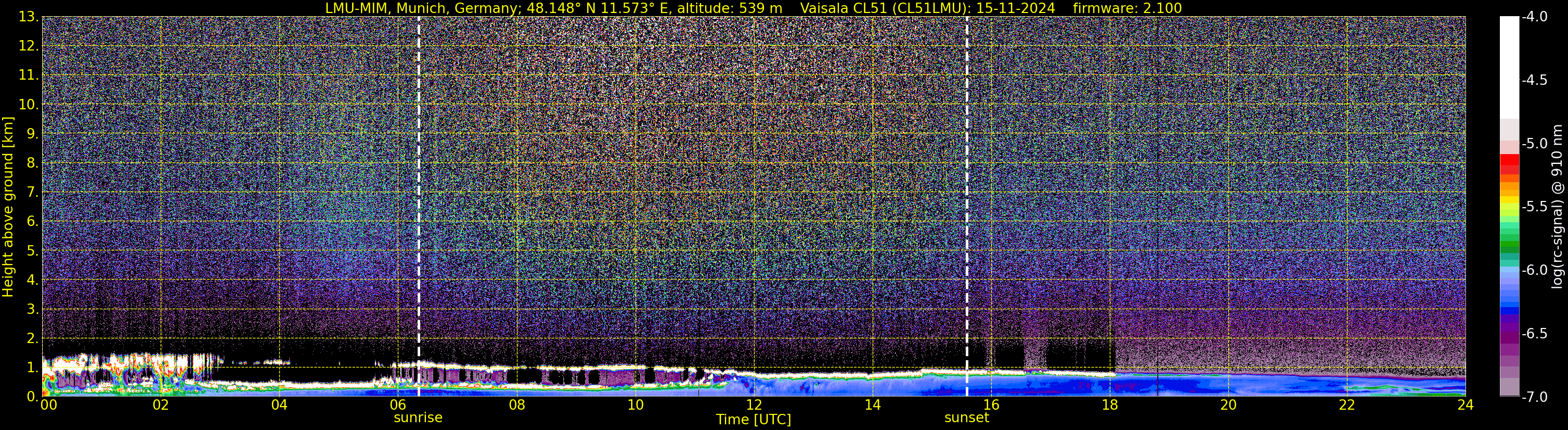
Task: Click the '24' time axis tick label
Action: point(1465,405)
